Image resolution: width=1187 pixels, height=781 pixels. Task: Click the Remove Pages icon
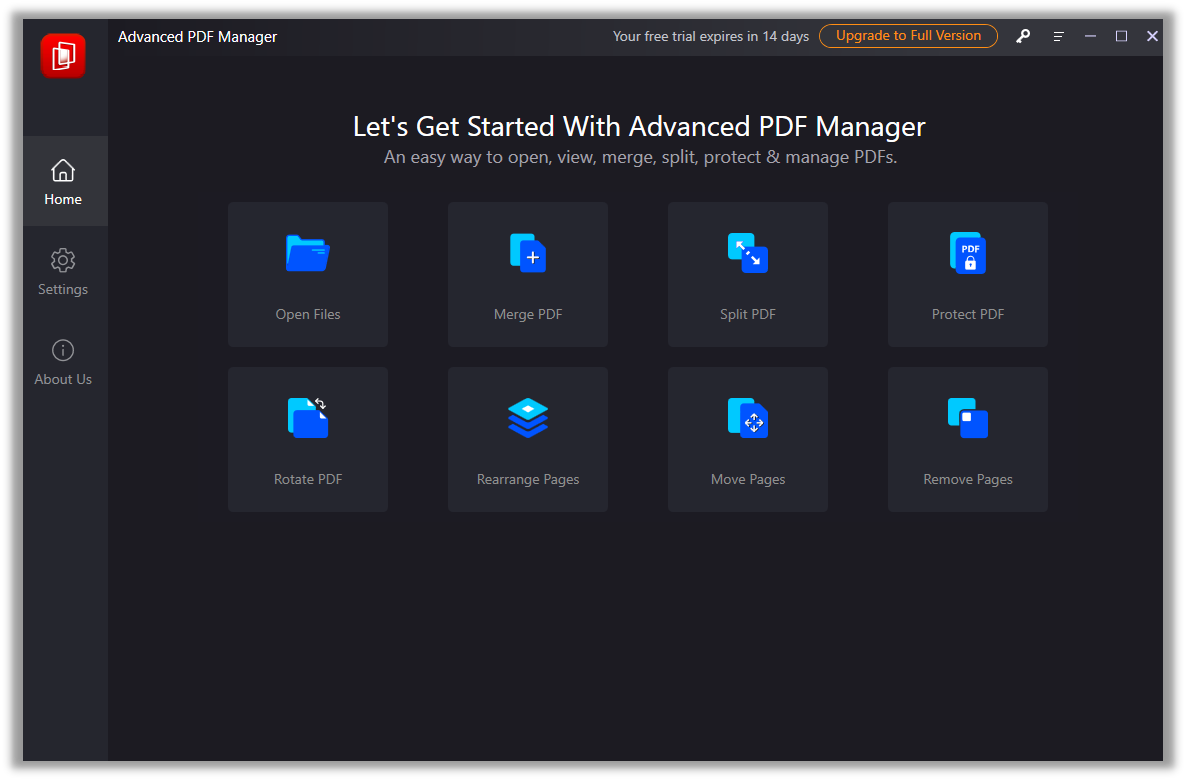pos(967,418)
